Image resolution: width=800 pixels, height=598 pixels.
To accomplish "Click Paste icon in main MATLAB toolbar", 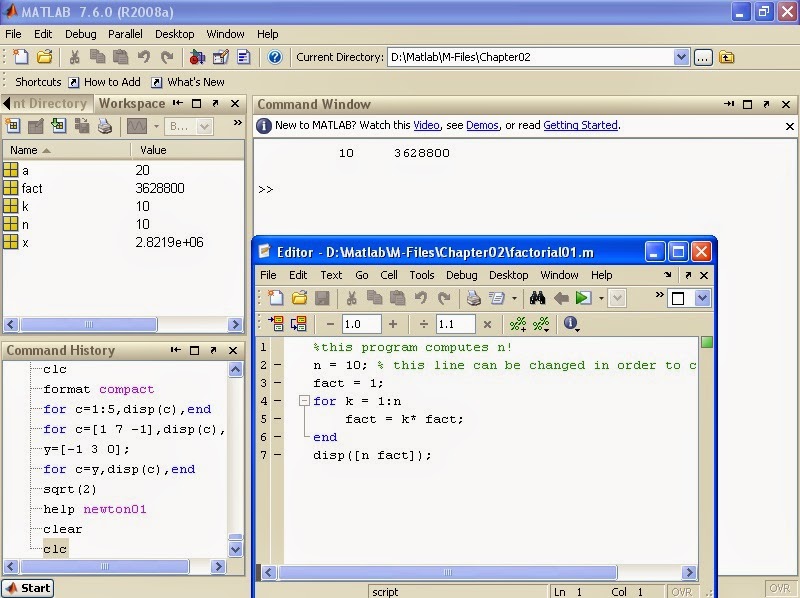I will coord(120,57).
